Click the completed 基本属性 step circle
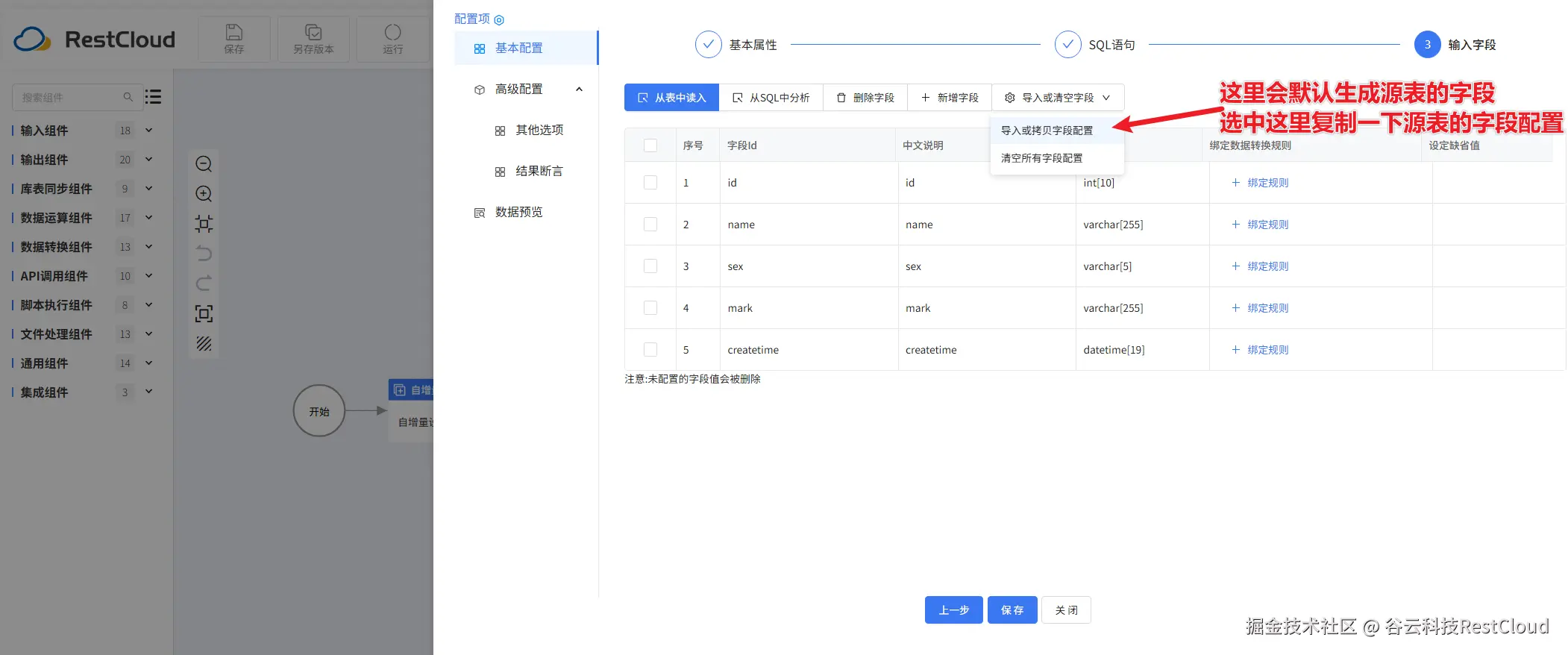1568x655 pixels. [708, 44]
